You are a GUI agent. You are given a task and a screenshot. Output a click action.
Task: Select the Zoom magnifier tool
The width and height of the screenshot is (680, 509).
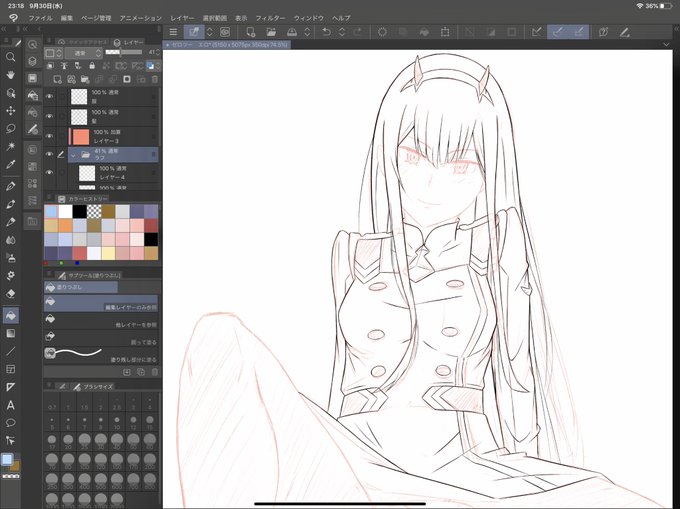click(x=10, y=57)
